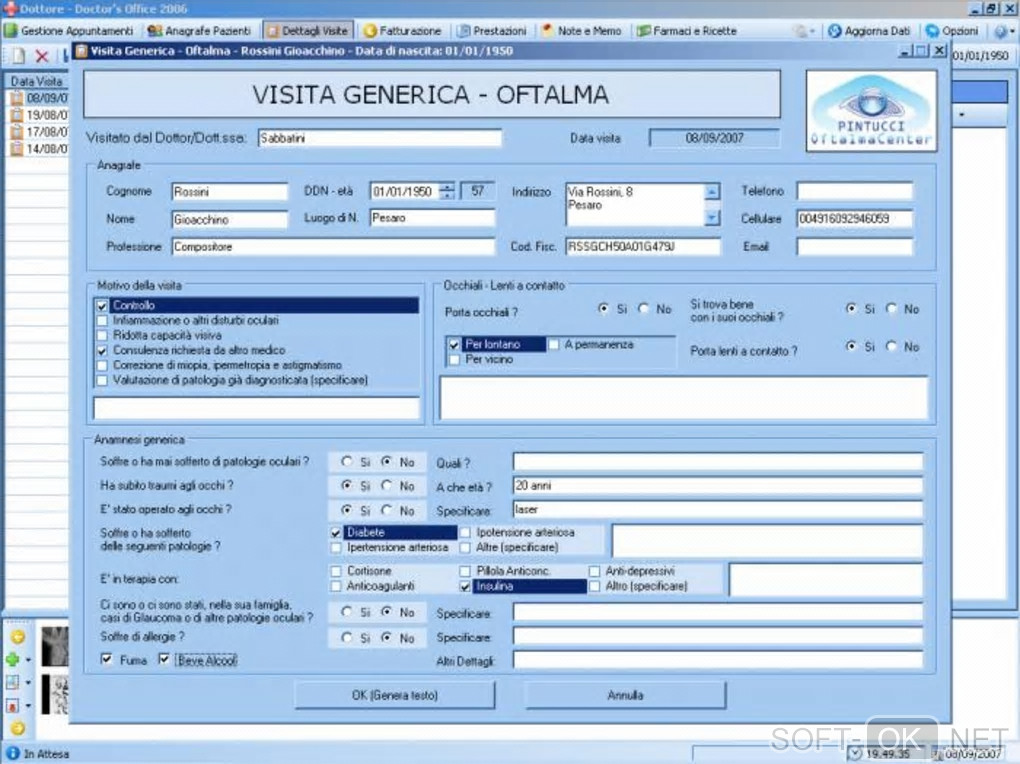Image resolution: width=1020 pixels, height=764 pixels.
Task: Select No for Porta occhiali
Action: point(644,308)
